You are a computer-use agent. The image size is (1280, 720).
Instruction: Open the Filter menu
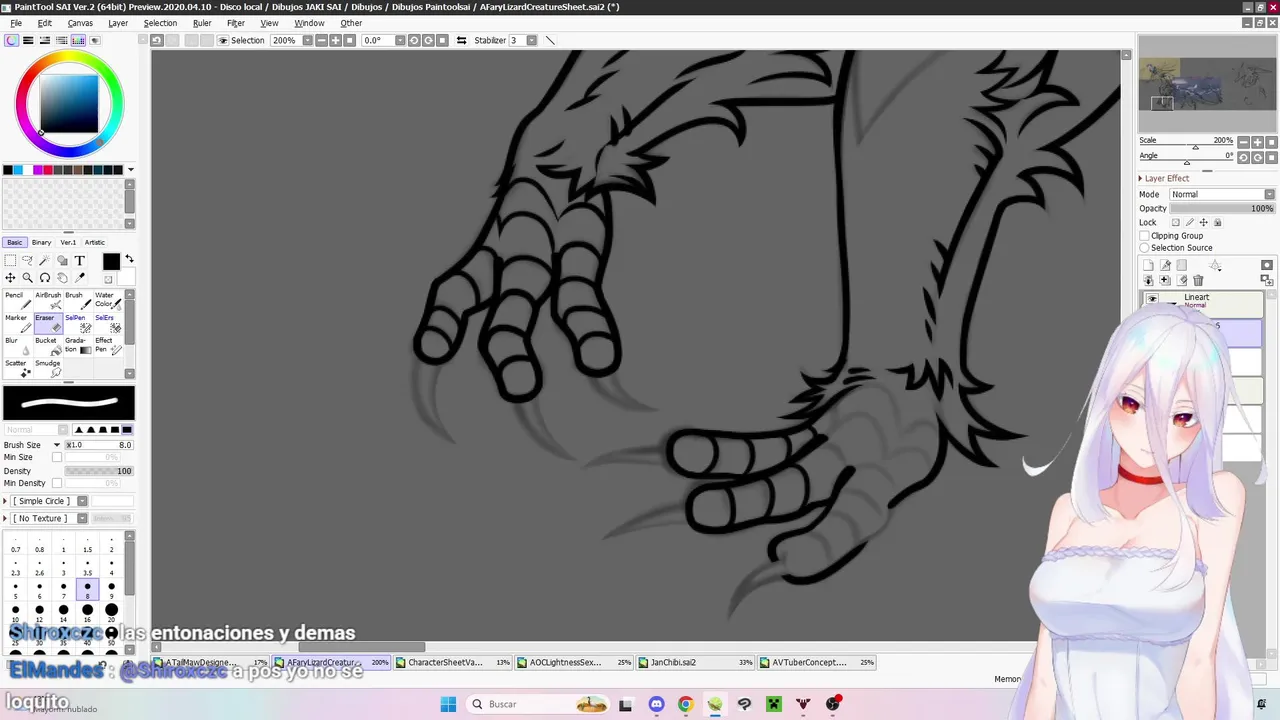(x=236, y=23)
